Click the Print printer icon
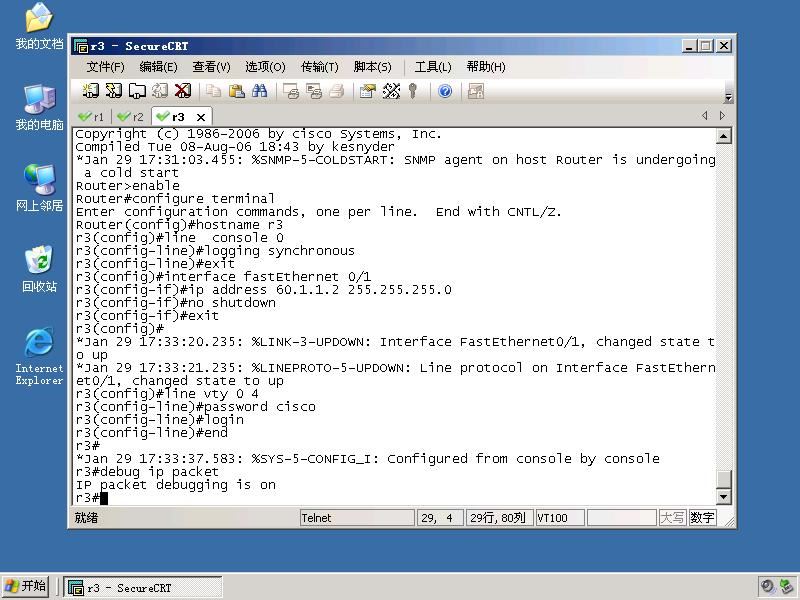The image size is (800, 600). [337, 91]
